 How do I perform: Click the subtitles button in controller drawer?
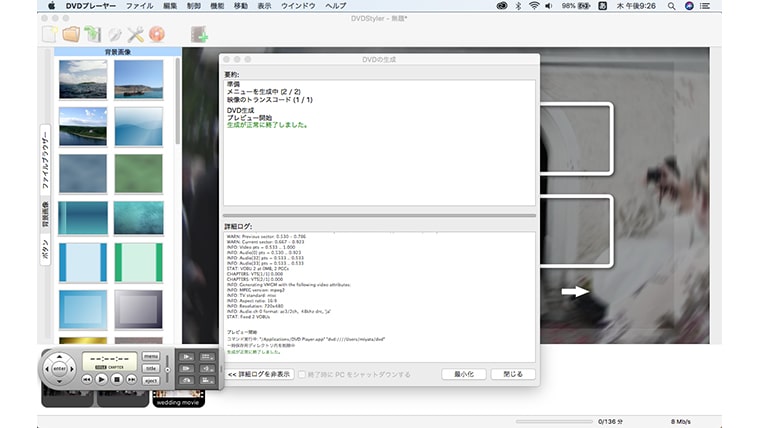tap(207, 357)
